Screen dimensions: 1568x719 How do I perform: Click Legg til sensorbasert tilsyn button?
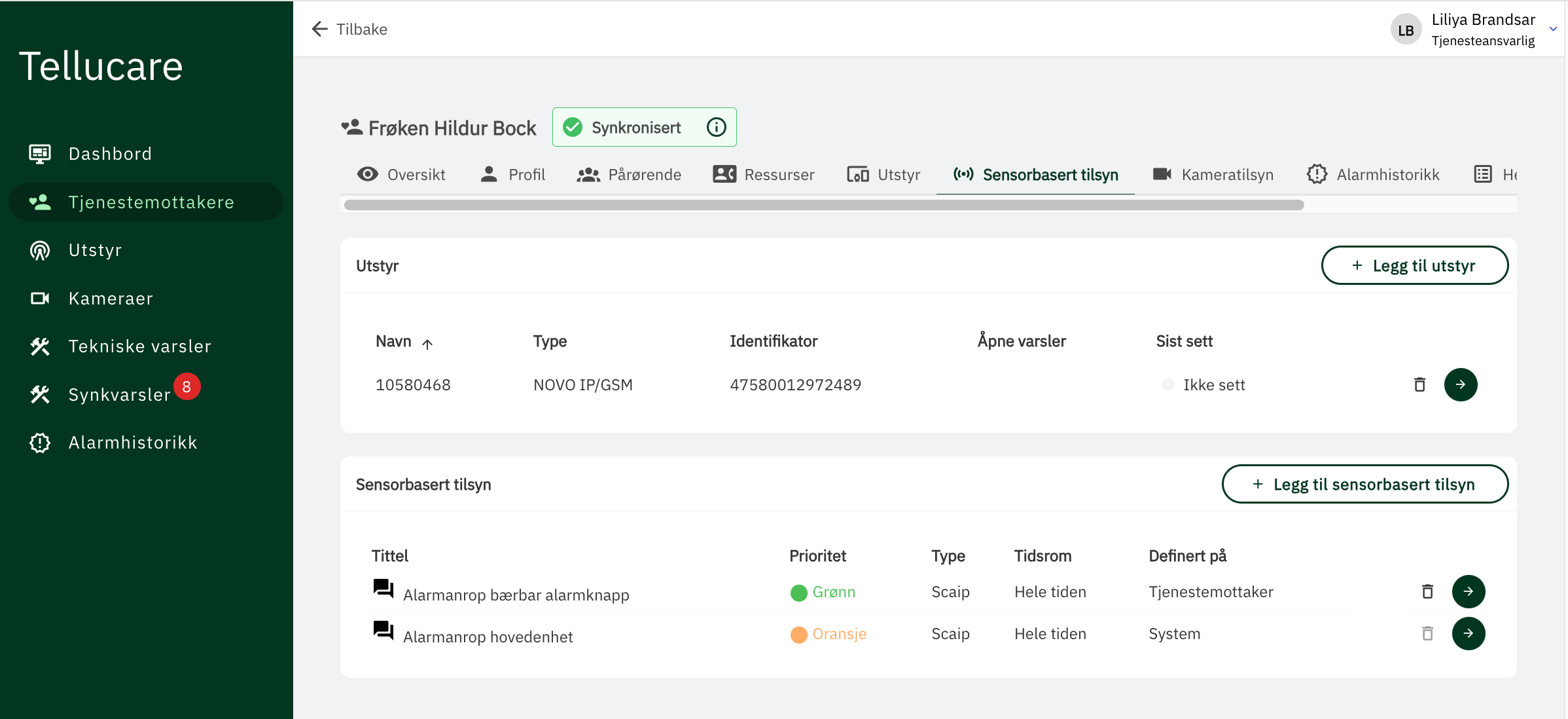pyautogui.click(x=1365, y=484)
